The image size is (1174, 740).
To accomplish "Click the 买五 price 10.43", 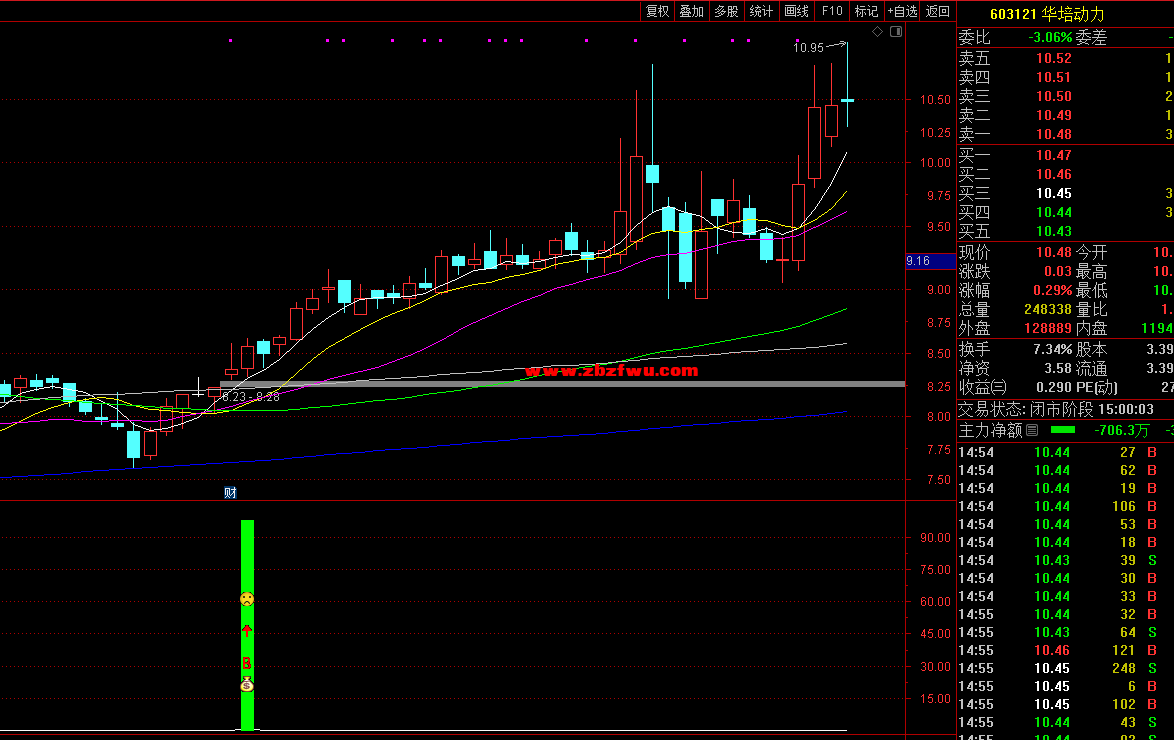I will coord(1053,231).
